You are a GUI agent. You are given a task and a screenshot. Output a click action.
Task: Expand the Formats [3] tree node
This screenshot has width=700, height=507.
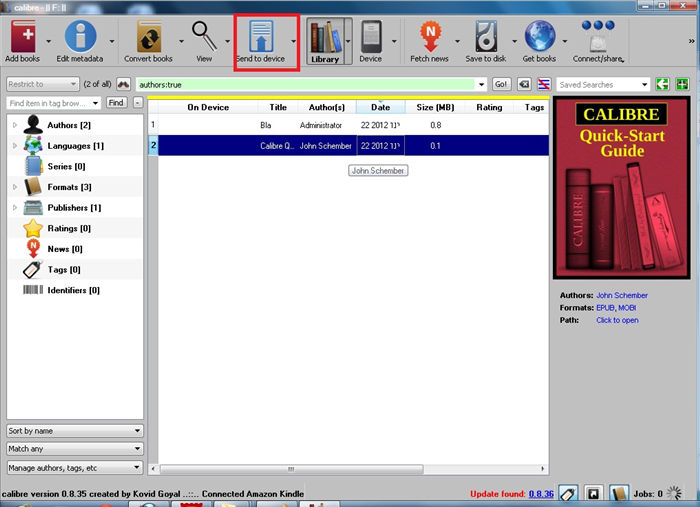[15, 187]
